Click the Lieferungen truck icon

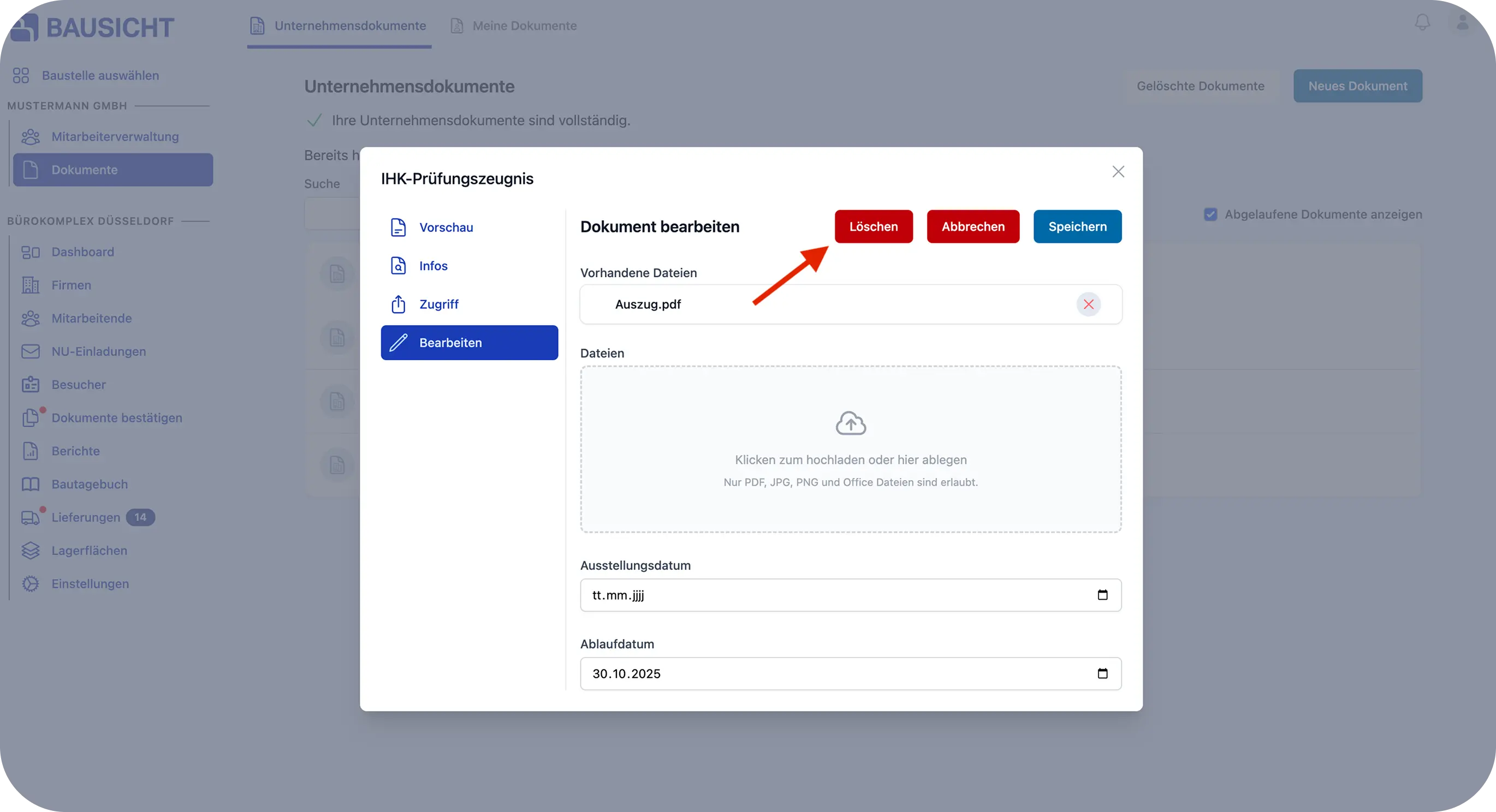(31, 517)
